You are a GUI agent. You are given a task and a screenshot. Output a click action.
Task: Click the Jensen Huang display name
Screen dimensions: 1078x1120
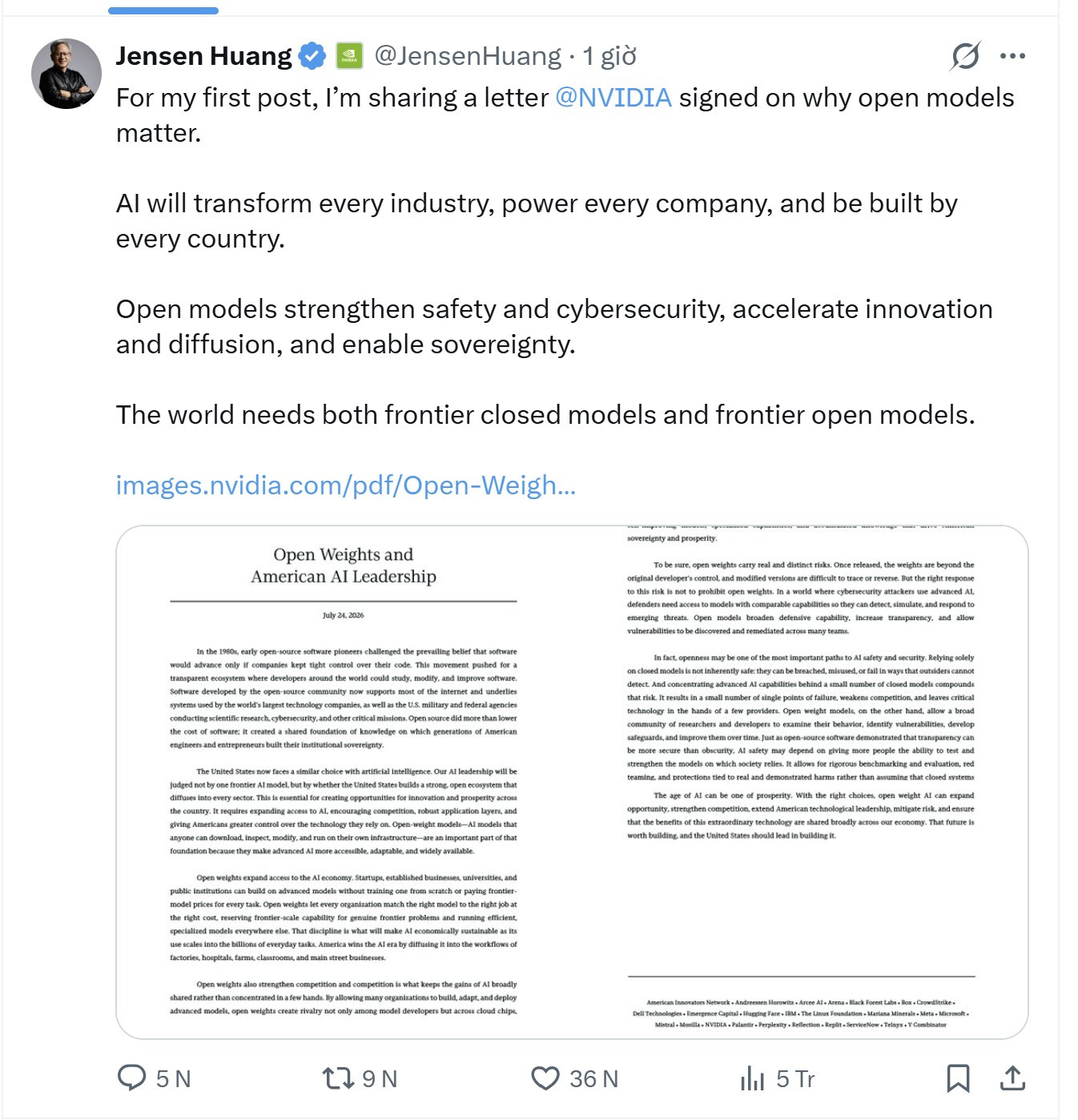pyautogui.click(x=204, y=56)
